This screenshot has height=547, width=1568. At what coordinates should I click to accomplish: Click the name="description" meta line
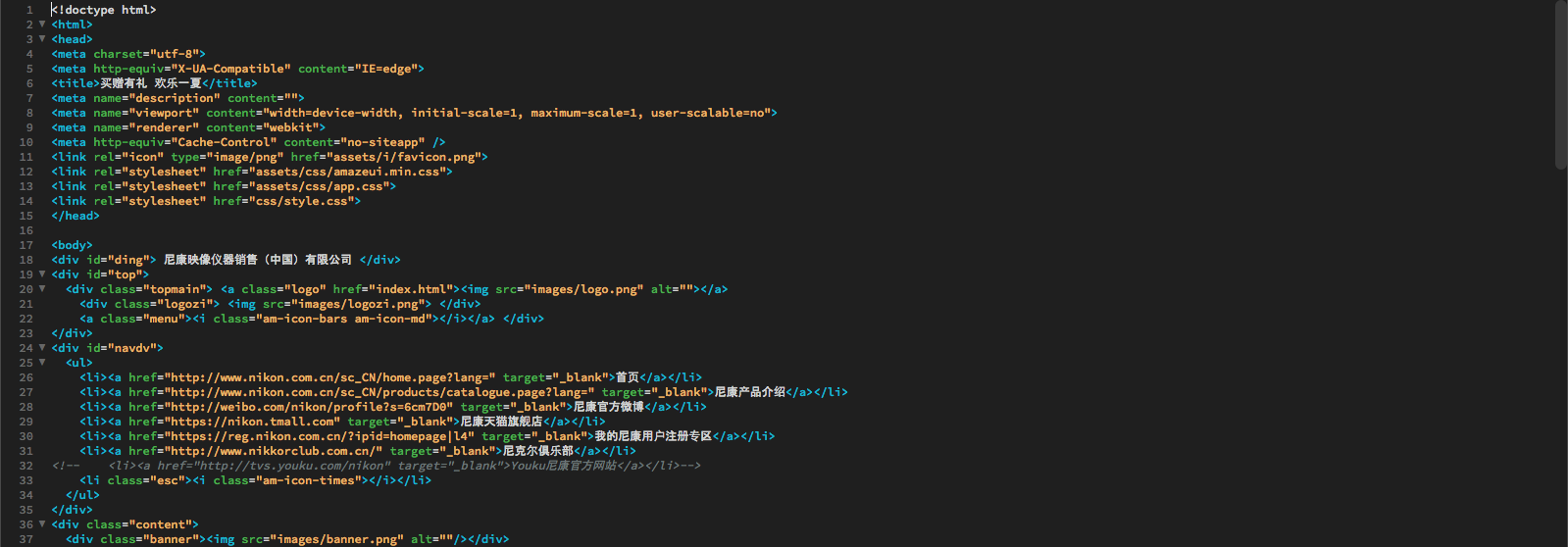click(177, 98)
